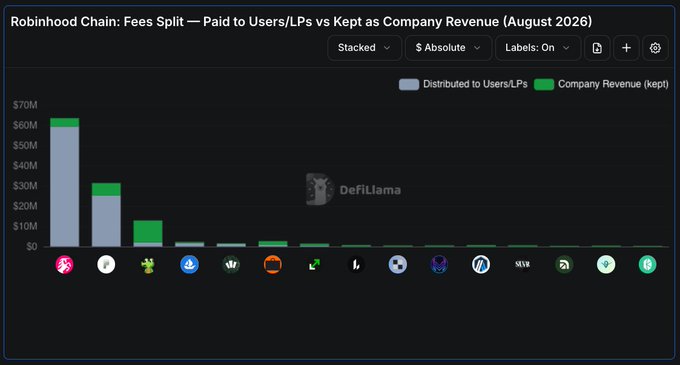Toggle the Distributed to Users/LPs legend swatch
This screenshot has height=365, width=680.
point(409,84)
